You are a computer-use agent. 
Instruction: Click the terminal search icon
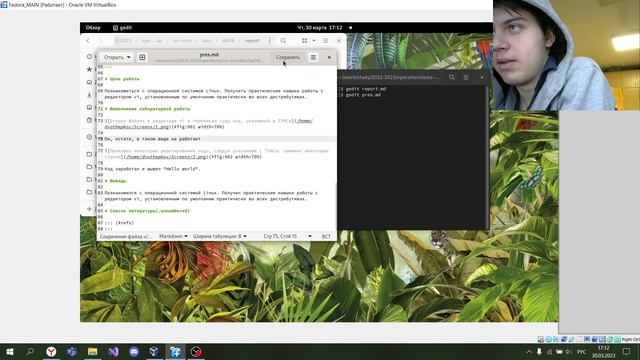coord(452,77)
